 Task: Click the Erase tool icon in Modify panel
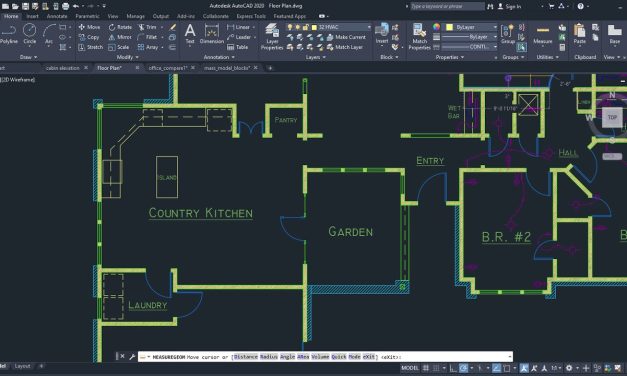point(172,27)
